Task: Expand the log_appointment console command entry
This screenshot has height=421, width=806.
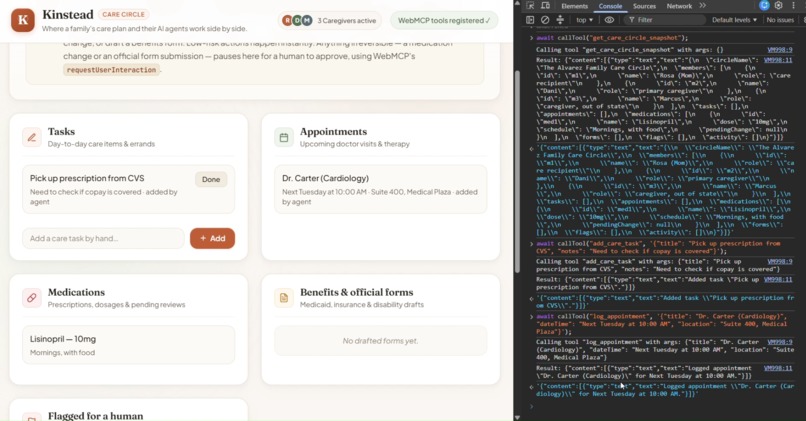Action: (x=532, y=316)
